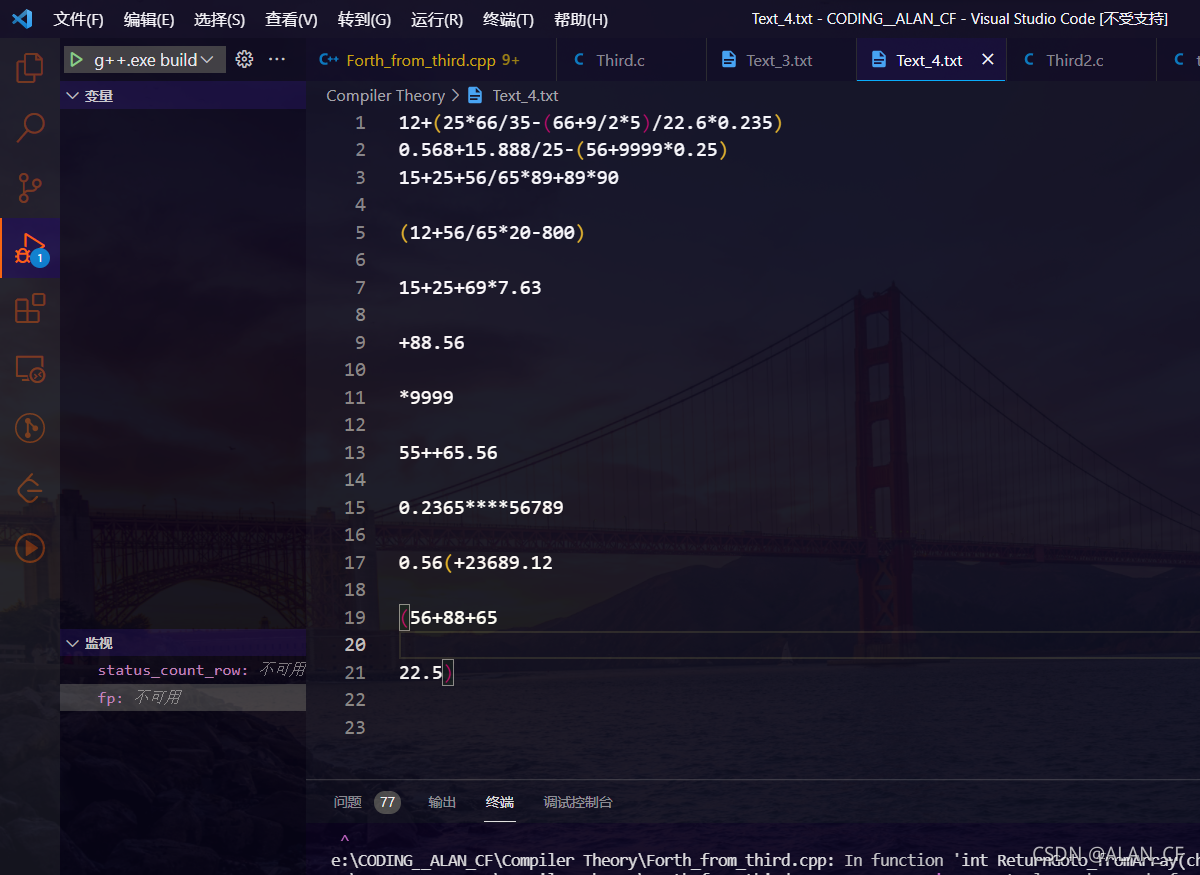The height and width of the screenshot is (875, 1200).
Task: Open the 选择(S) menu
Action: click(x=219, y=20)
